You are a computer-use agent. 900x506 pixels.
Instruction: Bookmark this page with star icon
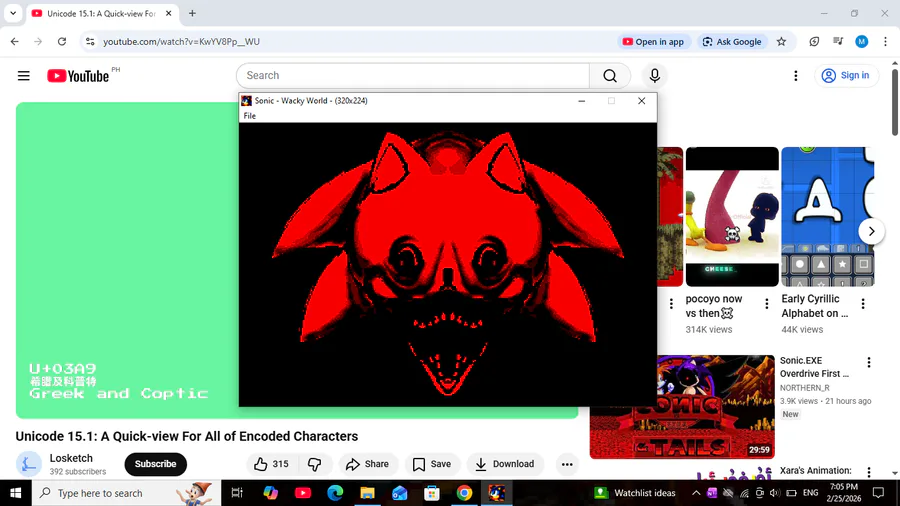coord(781,41)
